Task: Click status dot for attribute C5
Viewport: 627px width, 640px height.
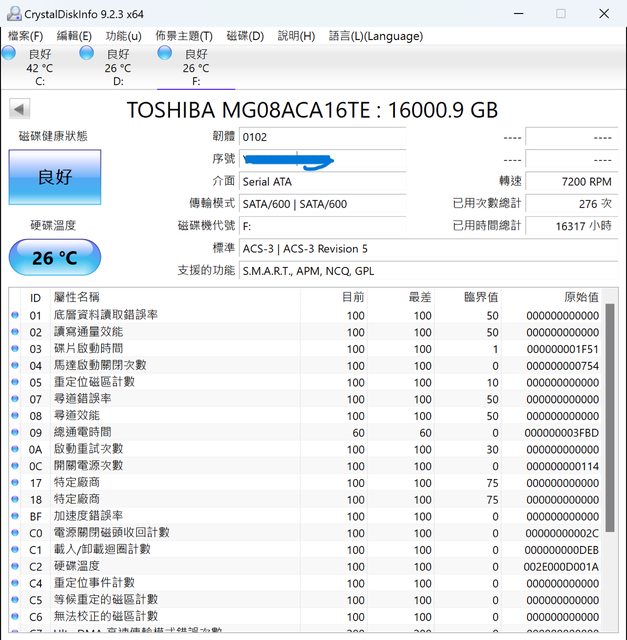Action: (x=15, y=600)
